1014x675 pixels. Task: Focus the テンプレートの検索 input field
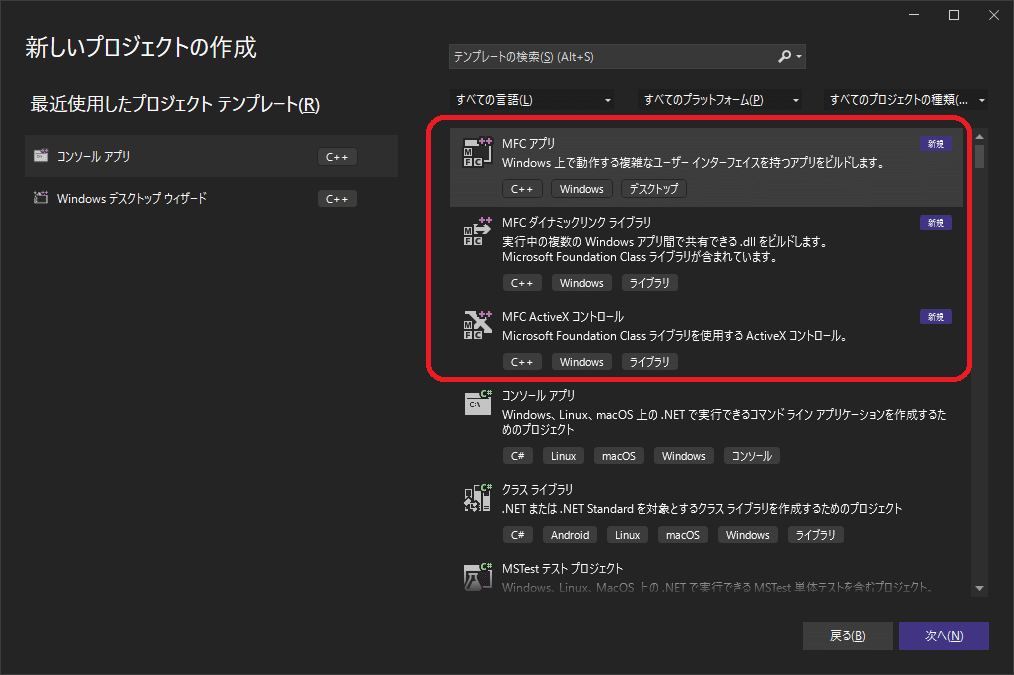(611, 56)
